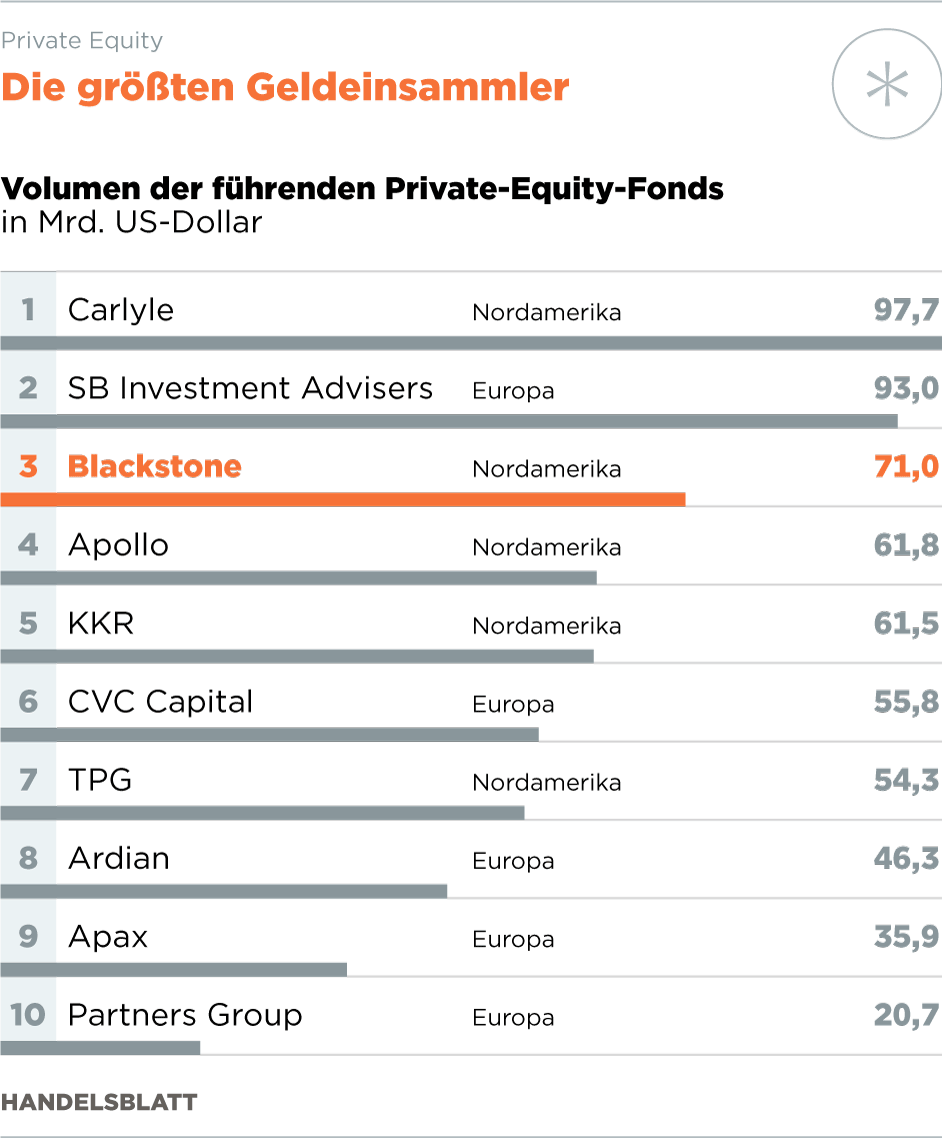Select the KKR row label
Viewport: 942px width, 1138px height.
click(x=101, y=623)
